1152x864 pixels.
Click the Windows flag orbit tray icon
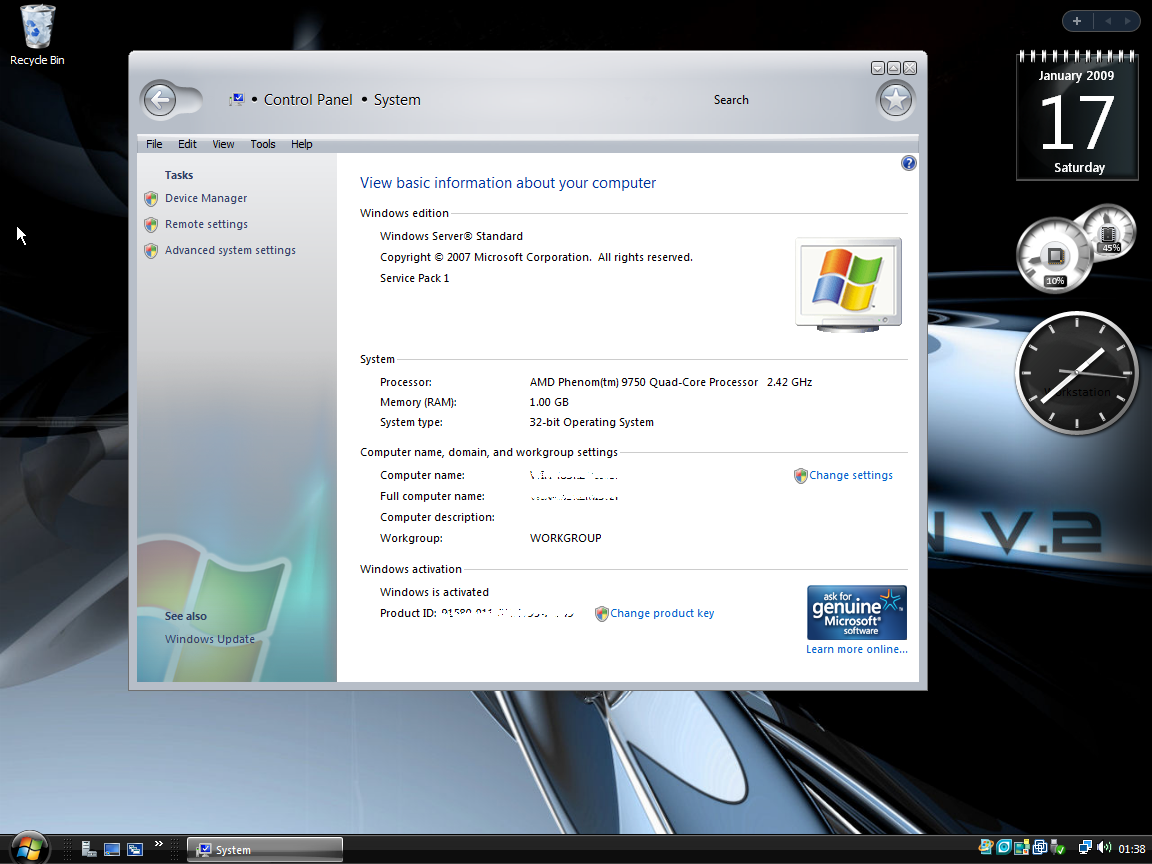click(986, 847)
